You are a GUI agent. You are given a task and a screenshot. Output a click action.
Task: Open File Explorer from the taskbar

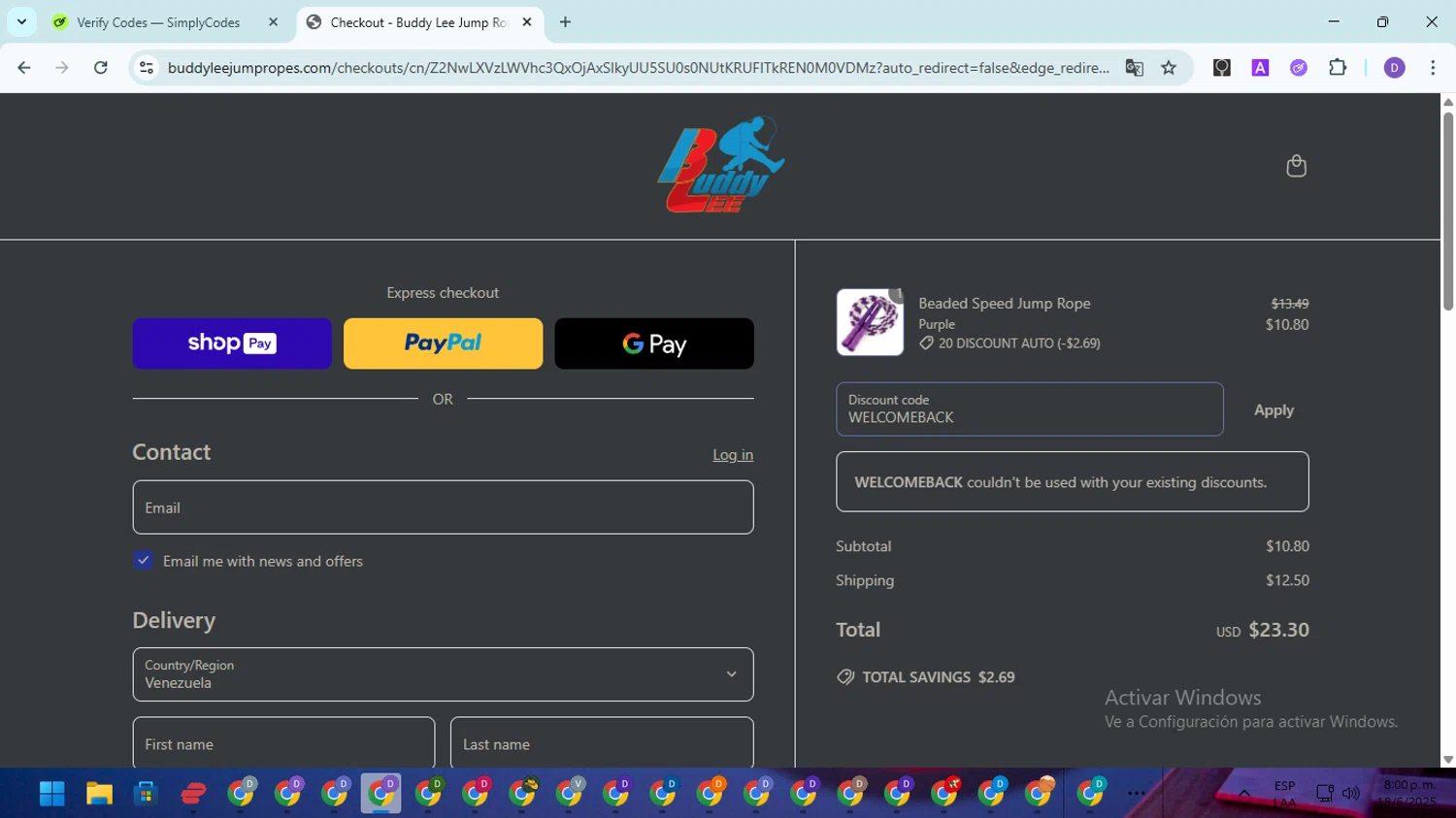point(99,794)
